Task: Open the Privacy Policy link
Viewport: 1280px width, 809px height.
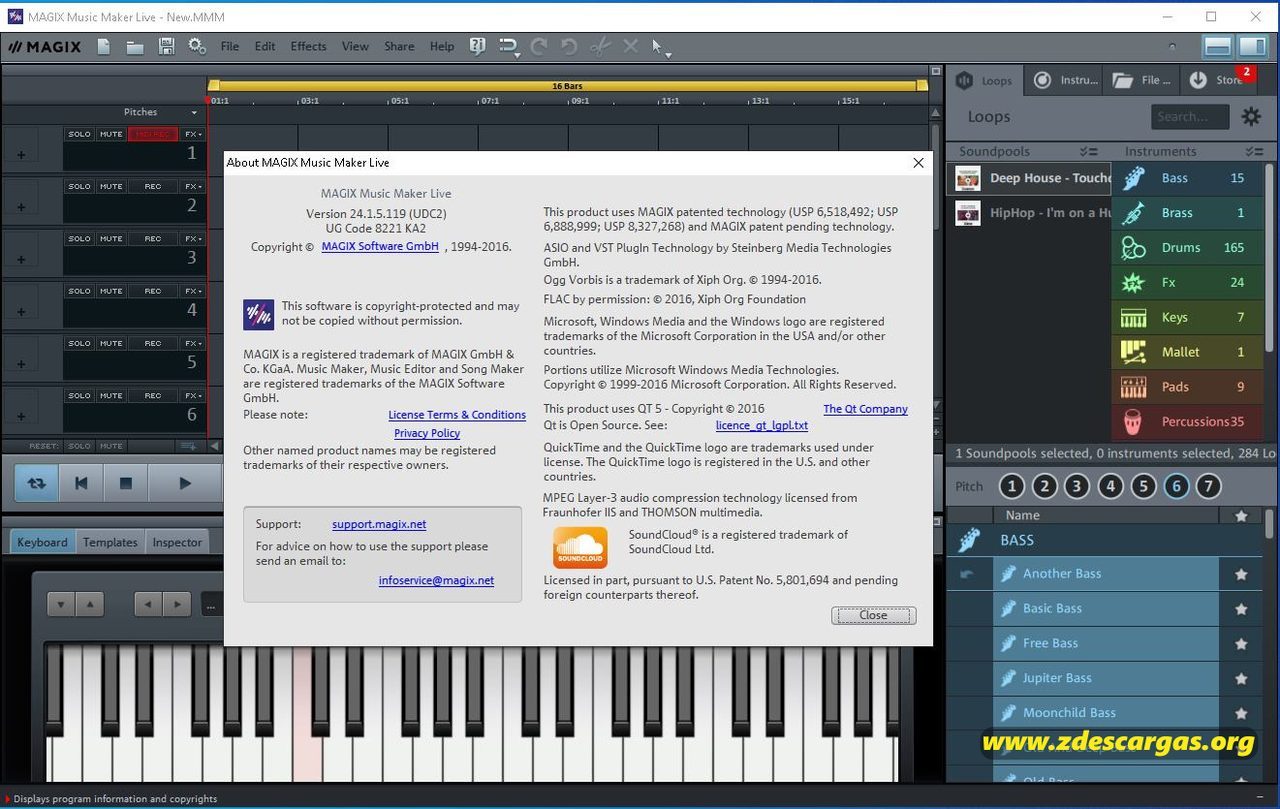Action: coord(427,433)
